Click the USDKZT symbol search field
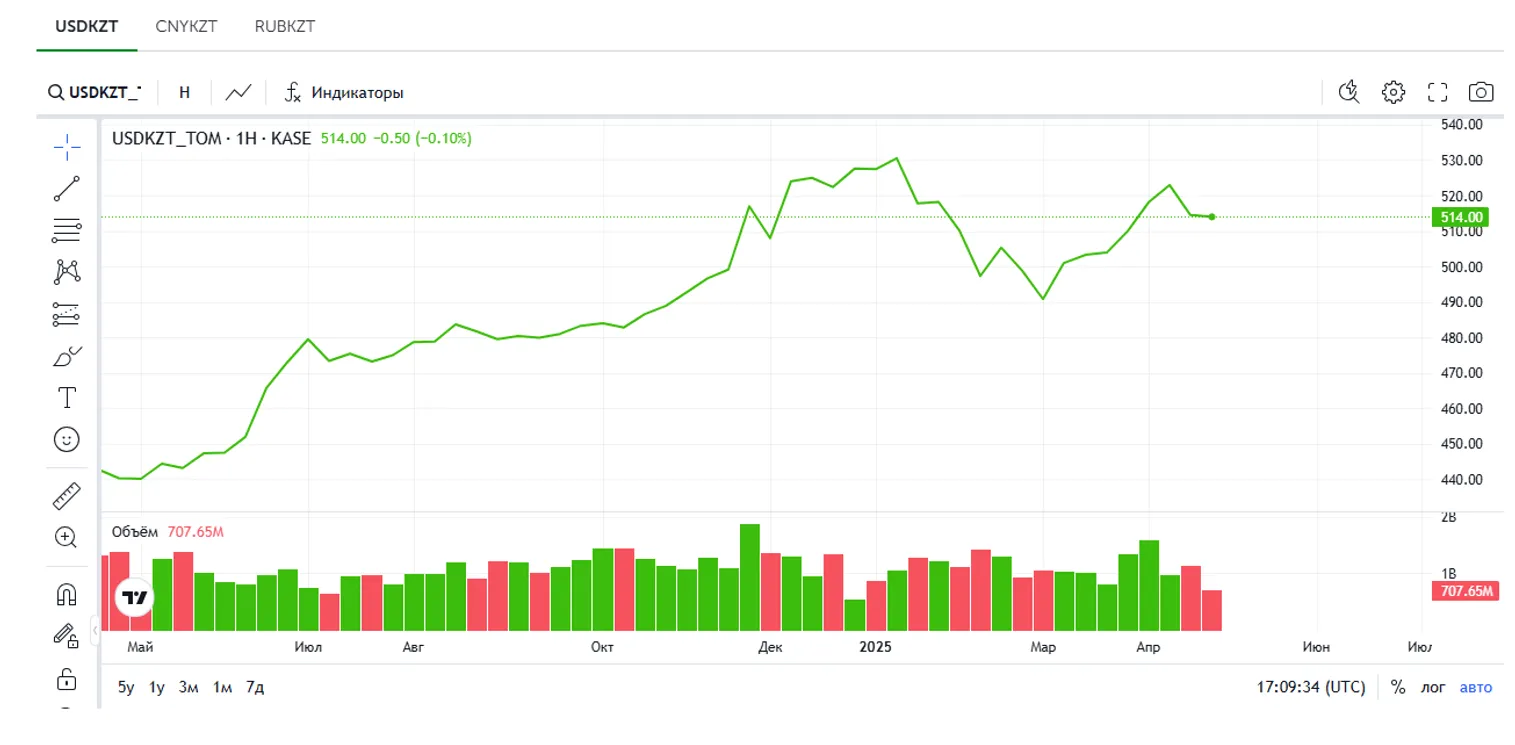Image resolution: width=1515 pixels, height=745 pixels. coord(96,92)
